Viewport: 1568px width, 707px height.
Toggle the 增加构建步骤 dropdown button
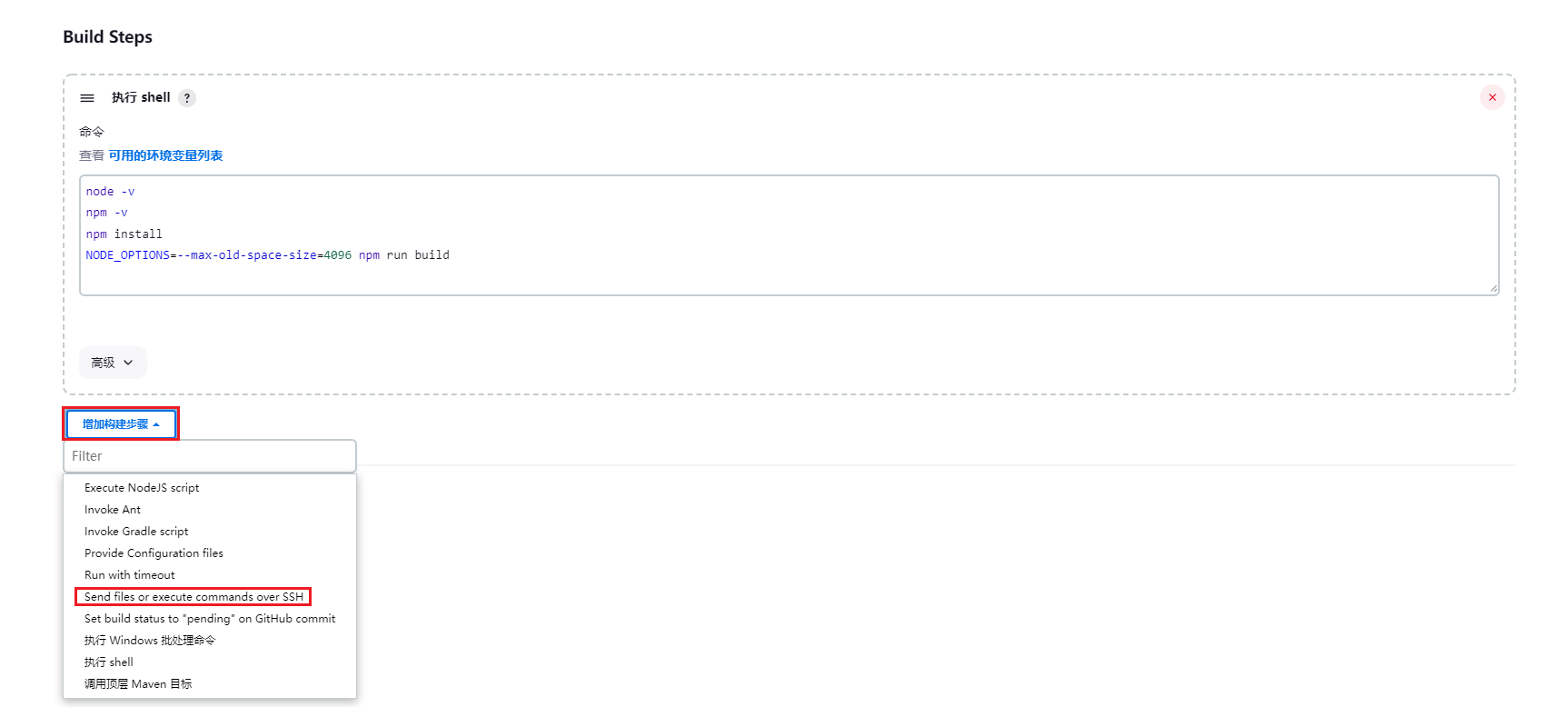coord(121,424)
